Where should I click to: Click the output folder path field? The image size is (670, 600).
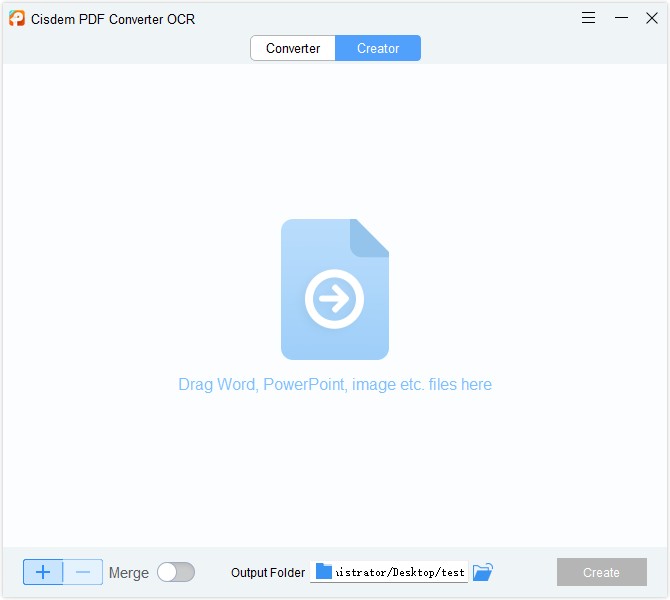click(400, 572)
